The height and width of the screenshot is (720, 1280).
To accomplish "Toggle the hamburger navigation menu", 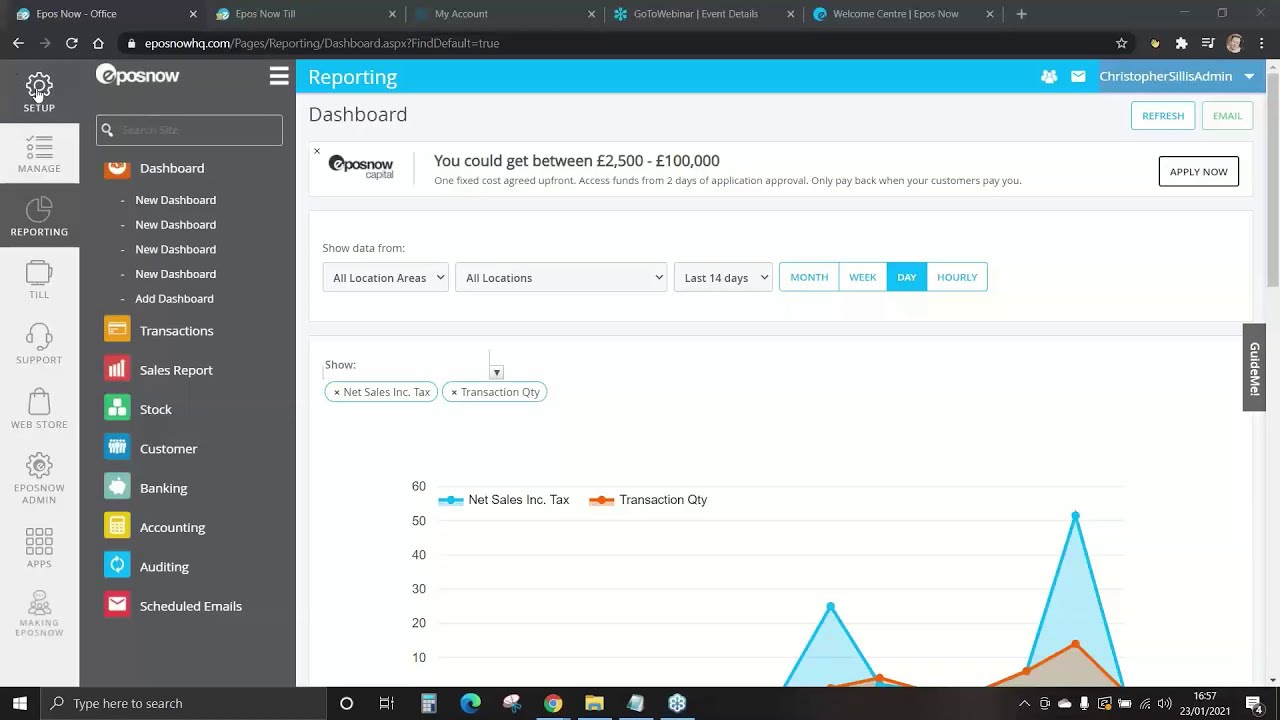I will (x=279, y=76).
